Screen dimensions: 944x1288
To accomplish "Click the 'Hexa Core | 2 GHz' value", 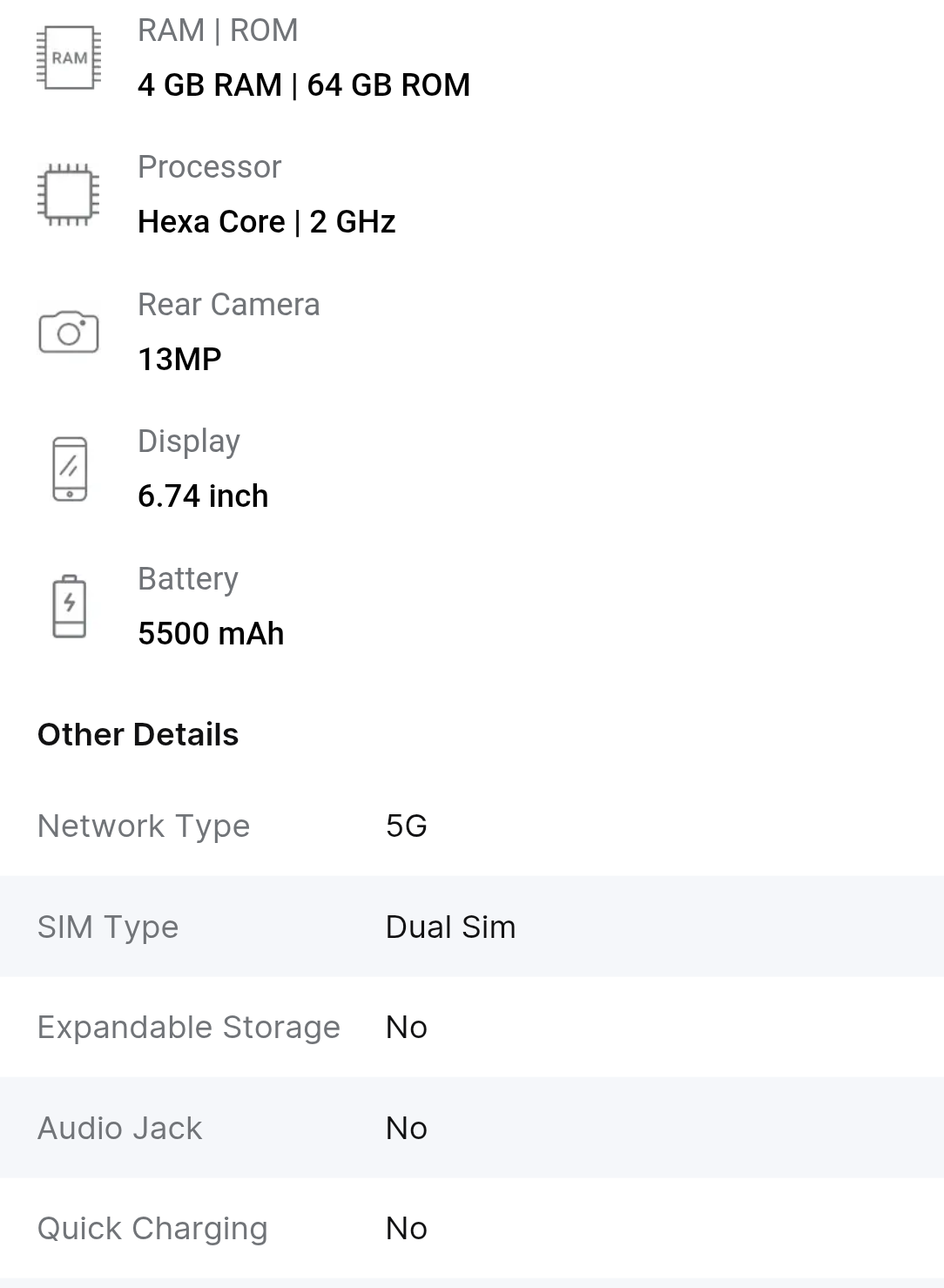I will click(x=266, y=222).
